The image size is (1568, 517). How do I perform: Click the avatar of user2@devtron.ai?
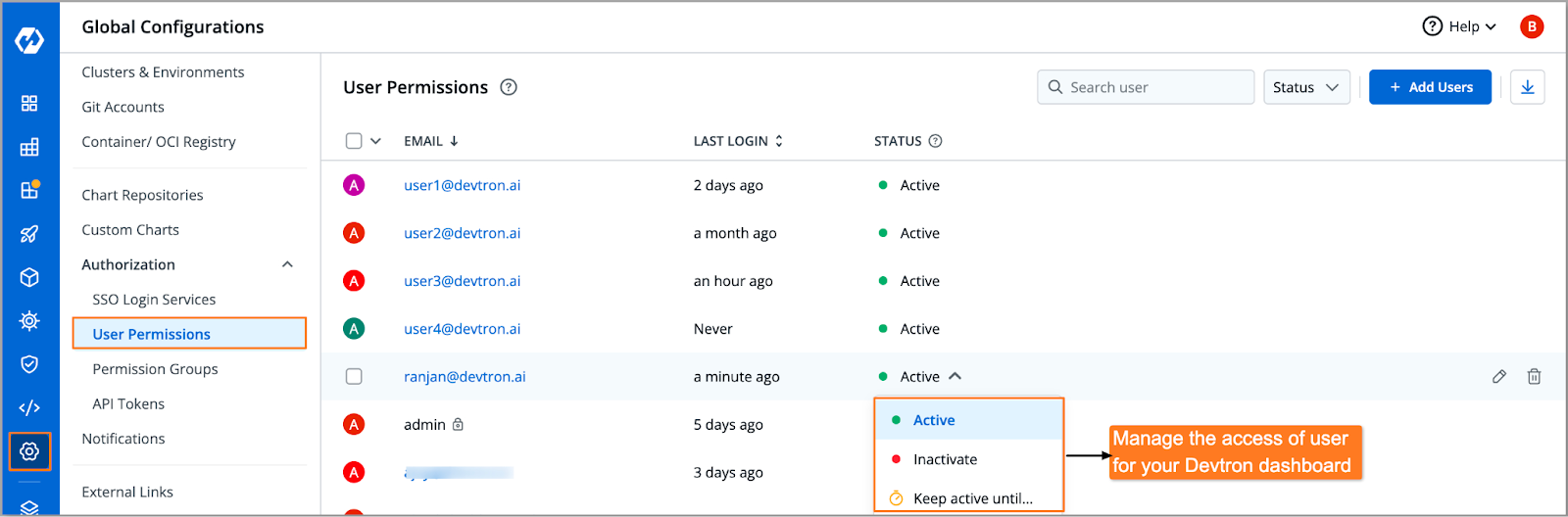coord(354,232)
